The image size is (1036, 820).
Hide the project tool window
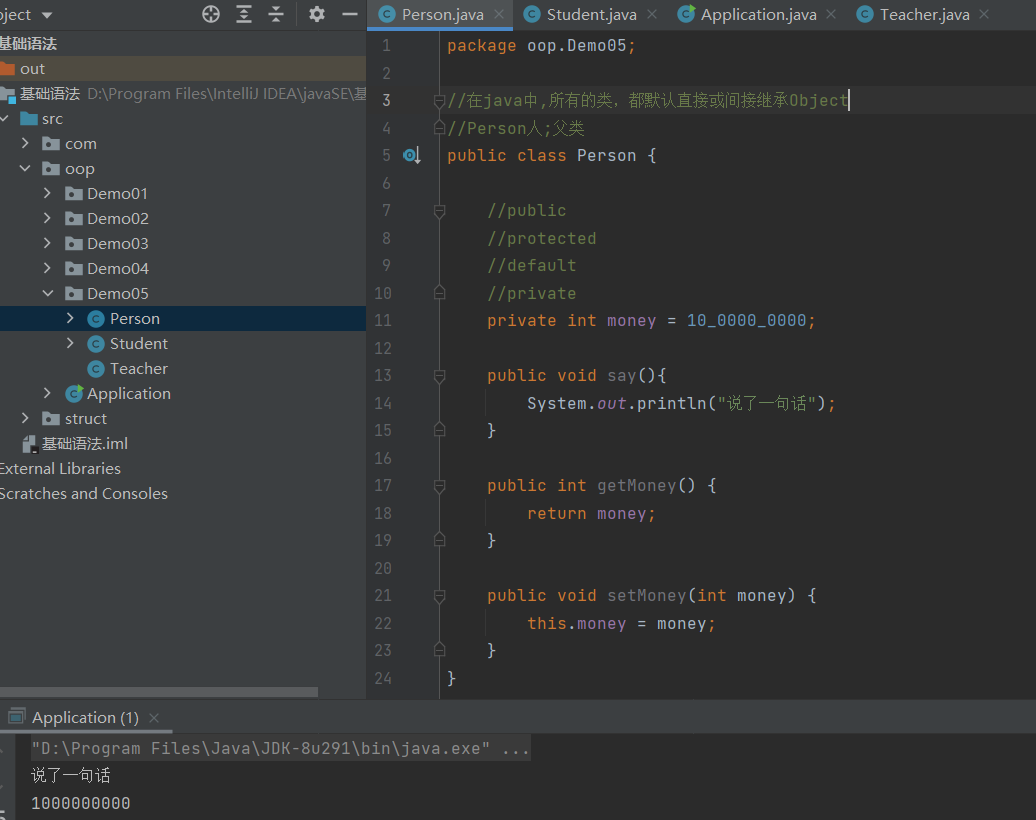(349, 14)
